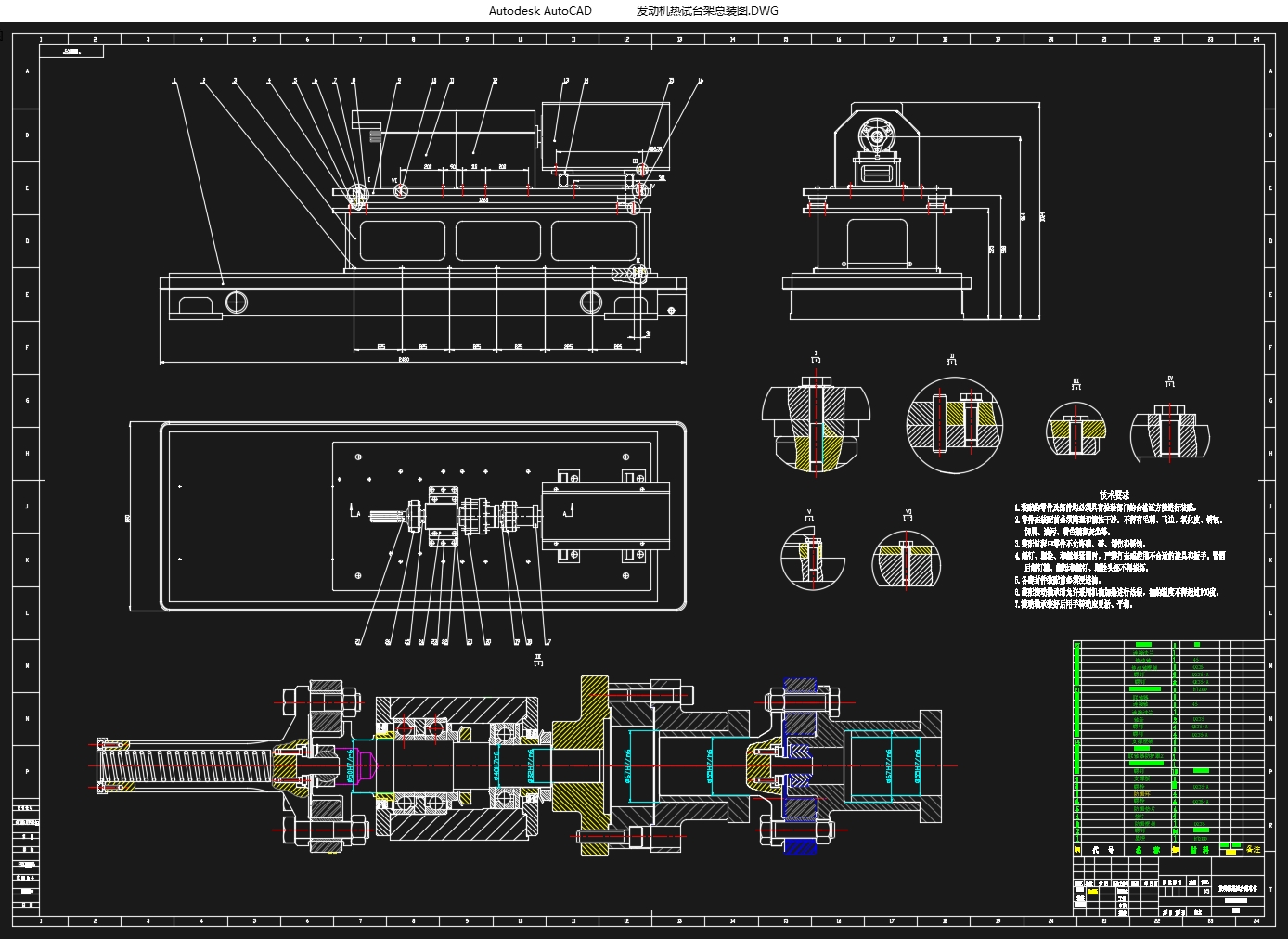Click part callout number 1 in front view
This screenshot has height=939, width=1288.
[x=174, y=82]
